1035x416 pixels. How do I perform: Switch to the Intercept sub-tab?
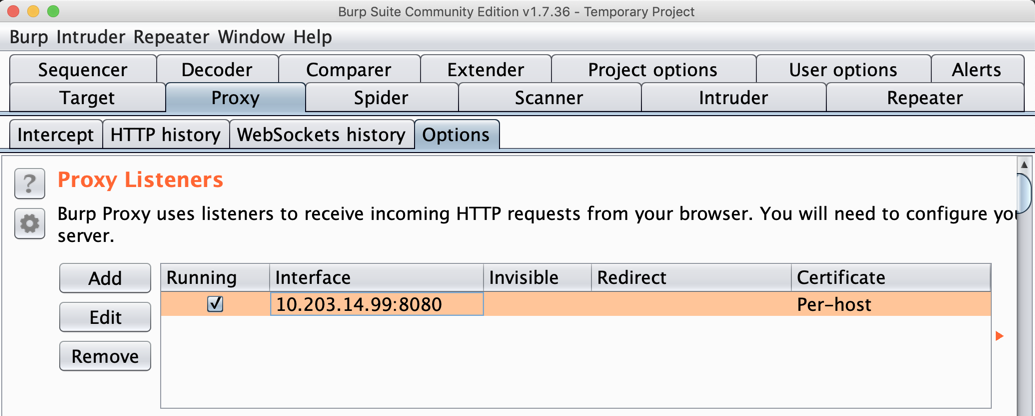(x=55, y=135)
